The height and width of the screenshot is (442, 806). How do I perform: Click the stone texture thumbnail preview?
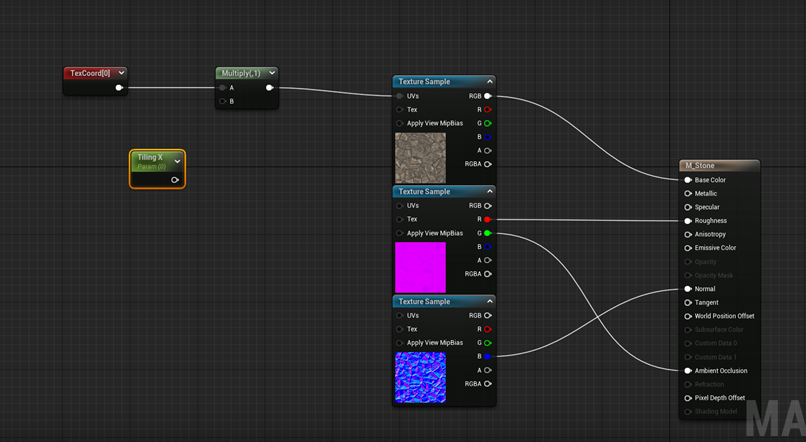coord(420,158)
